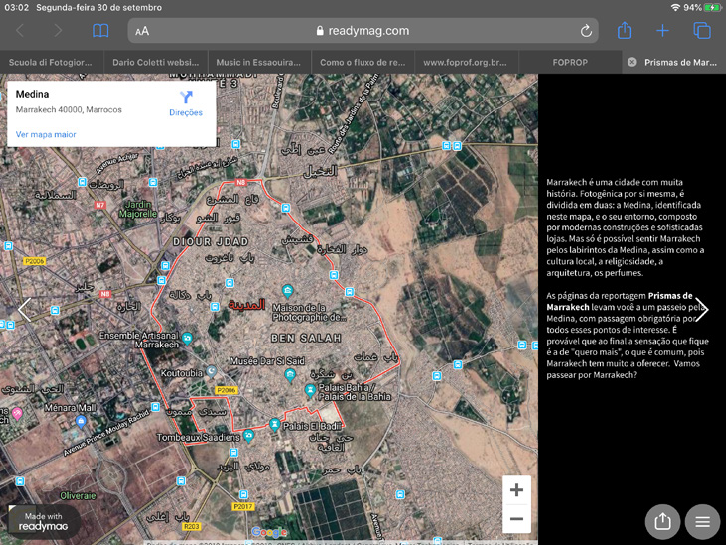The height and width of the screenshot is (545, 726).
Task: Zoom in on the map
Action: point(516,490)
